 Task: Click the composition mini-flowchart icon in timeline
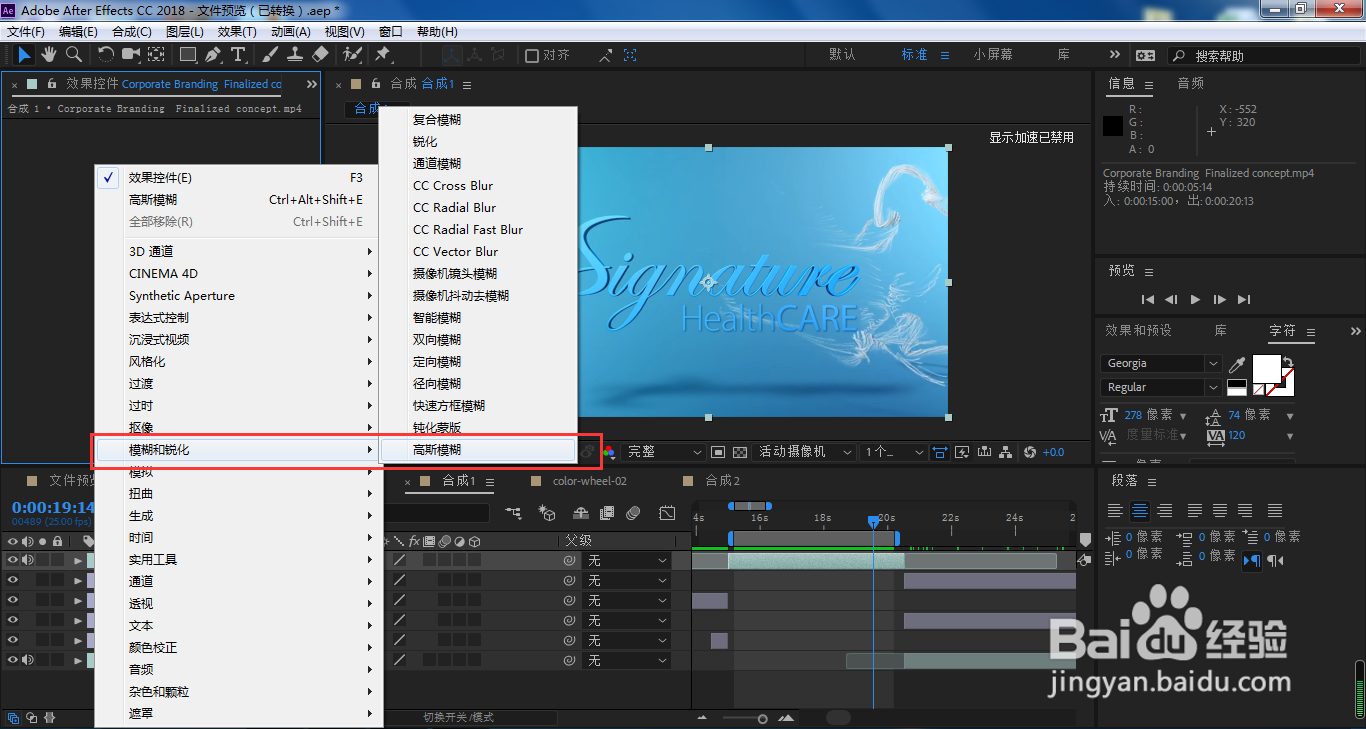coord(514,513)
